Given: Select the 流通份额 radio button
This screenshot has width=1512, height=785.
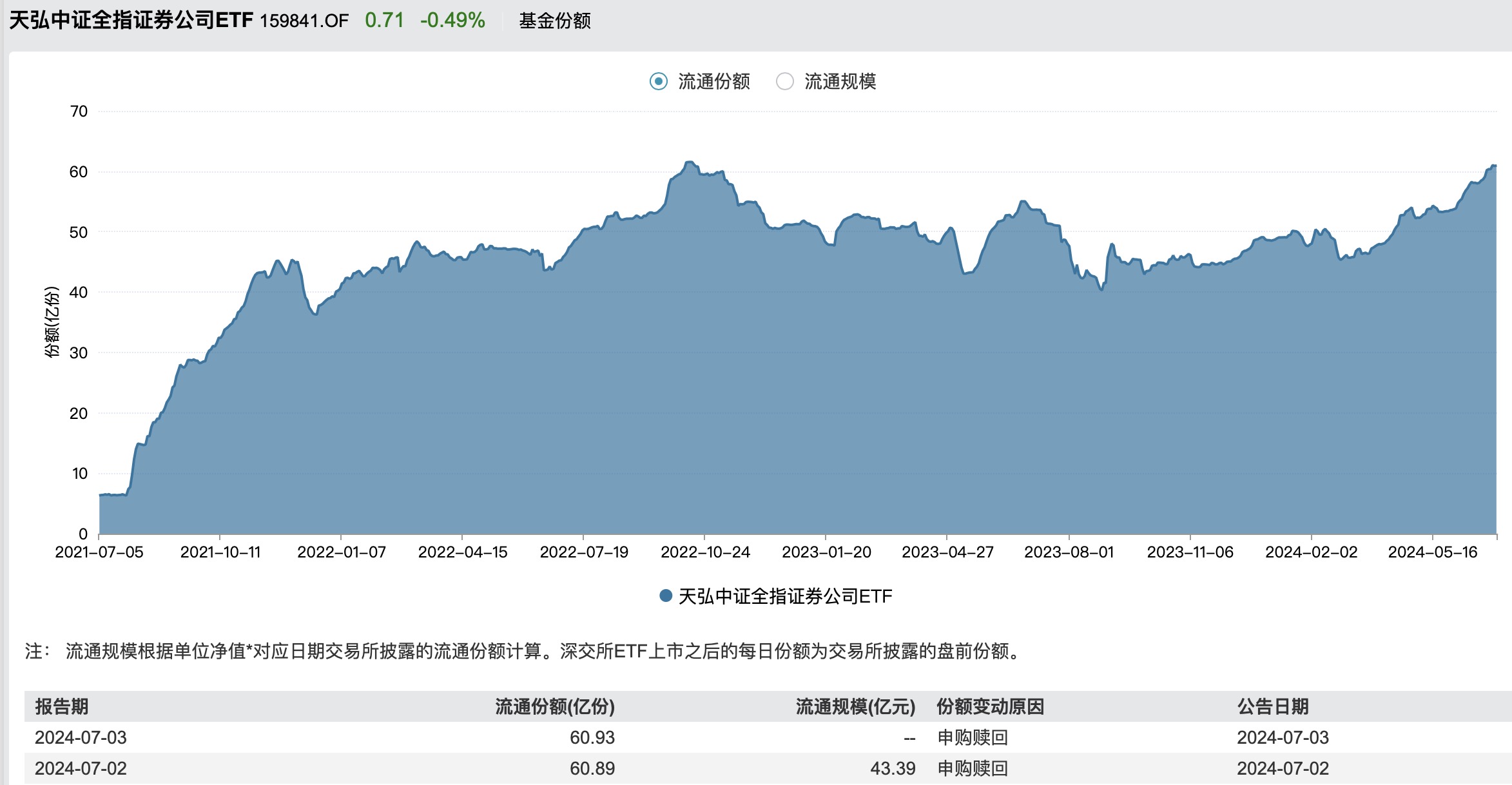Looking at the screenshot, I should [658, 81].
